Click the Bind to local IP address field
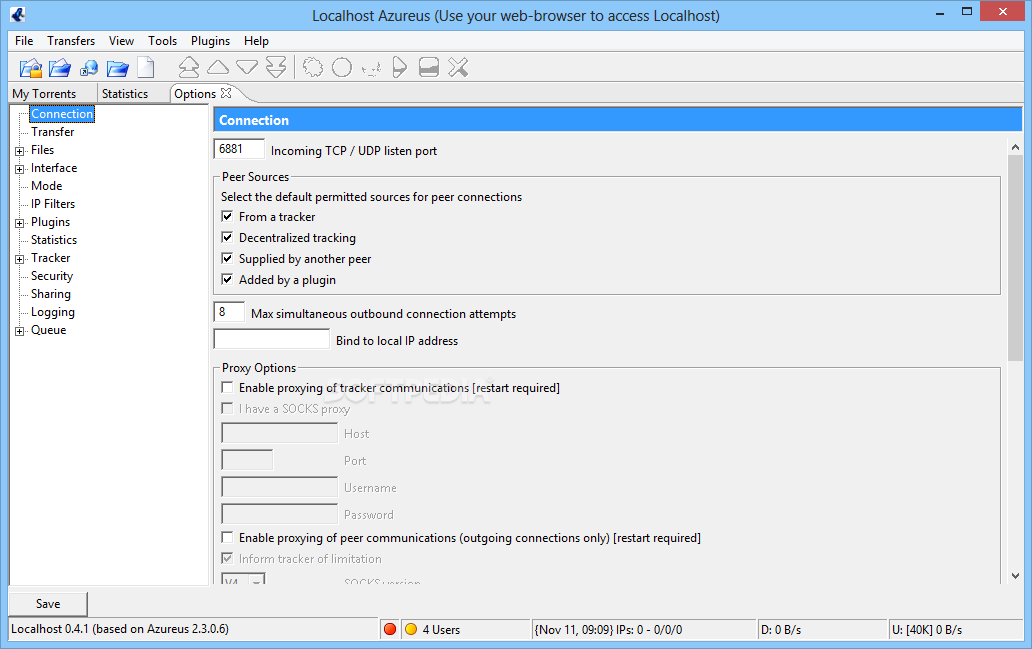The image size is (1032, 649). coord(271,339)
